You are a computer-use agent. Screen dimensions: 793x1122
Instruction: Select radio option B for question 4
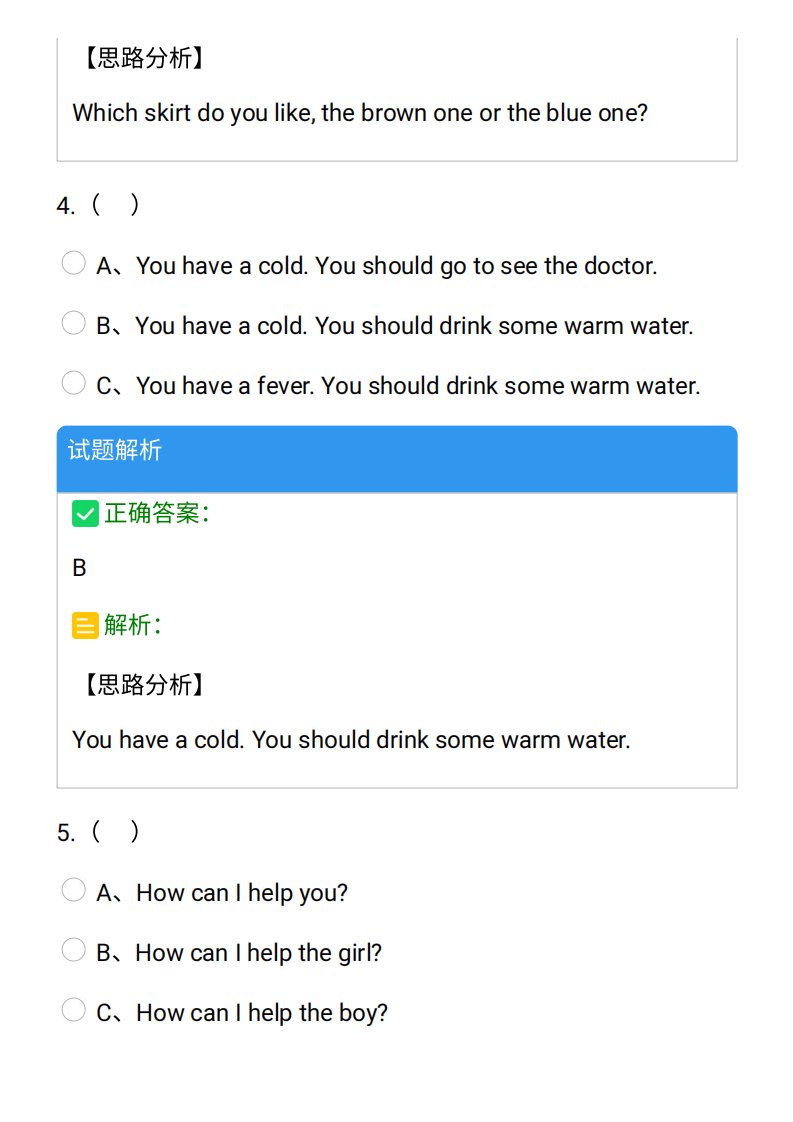coord(73,323)
